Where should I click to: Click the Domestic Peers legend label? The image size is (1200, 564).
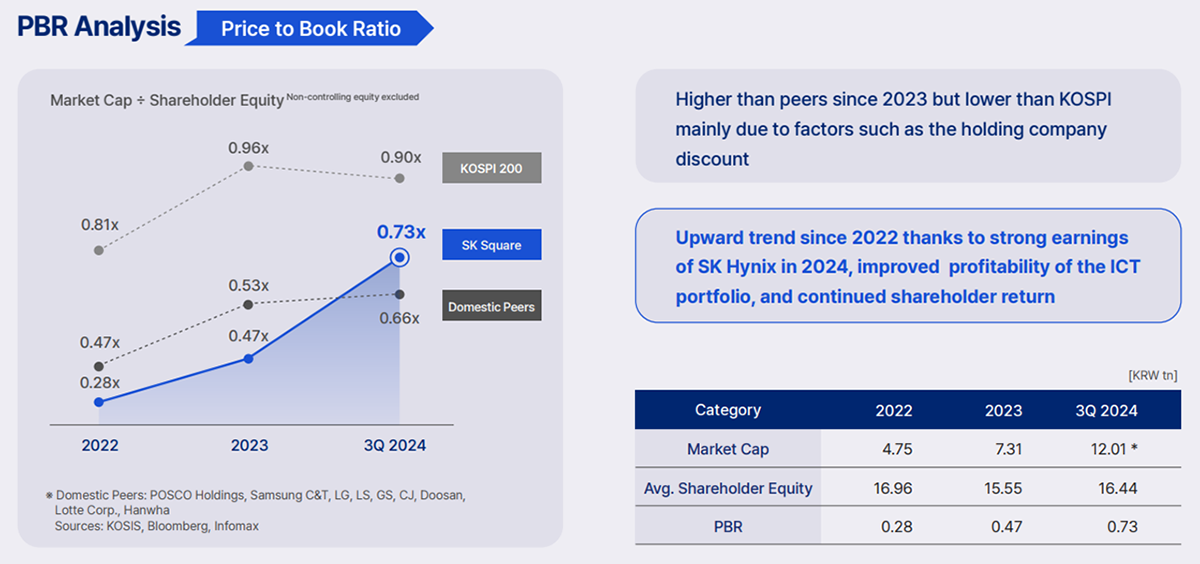[491, 306]
